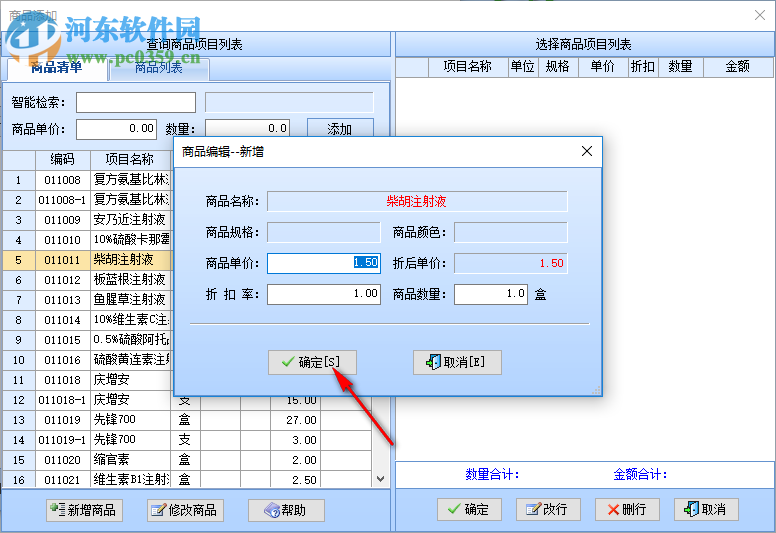Click the 商品单价 field showing 1.50
Image resolution: width=776 pixels, height=533 pixels.
pos(324,263)
